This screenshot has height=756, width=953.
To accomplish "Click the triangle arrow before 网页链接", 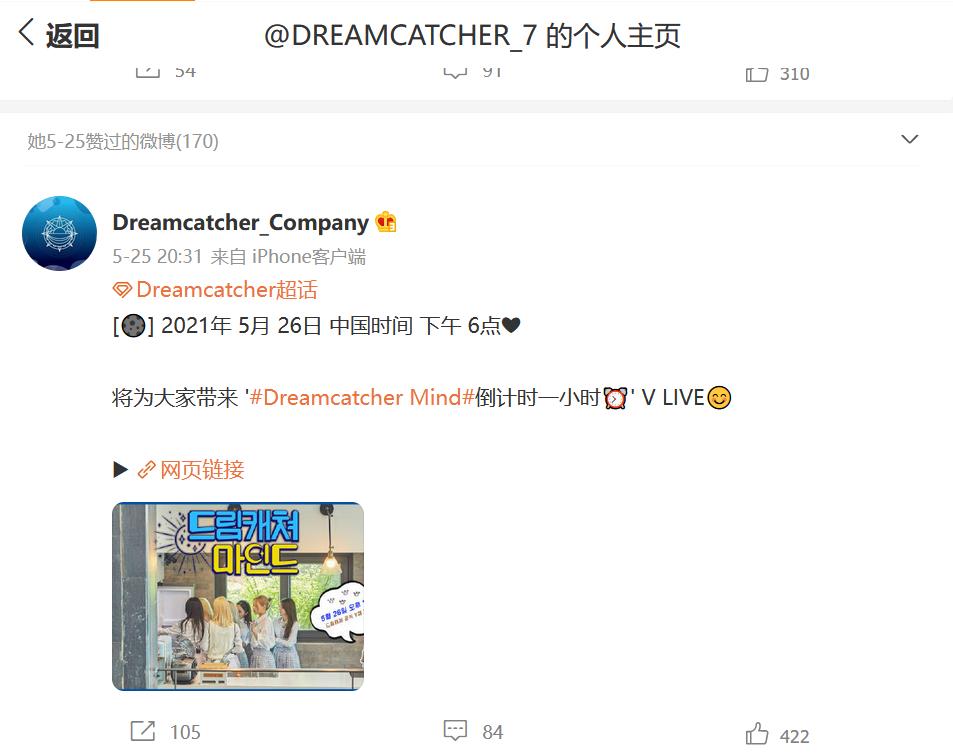I will (120, 470).
